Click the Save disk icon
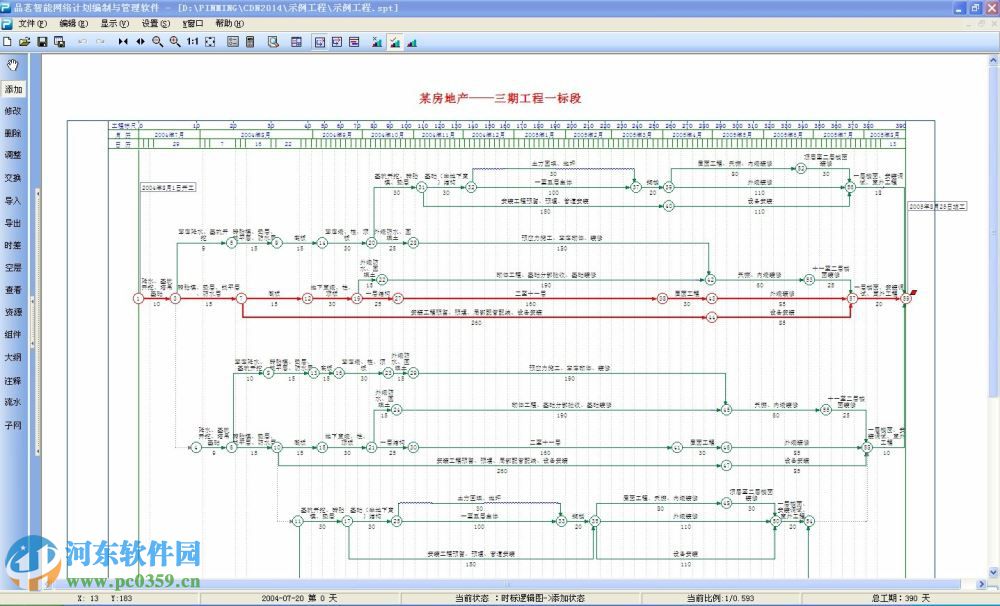 point(42,42)
